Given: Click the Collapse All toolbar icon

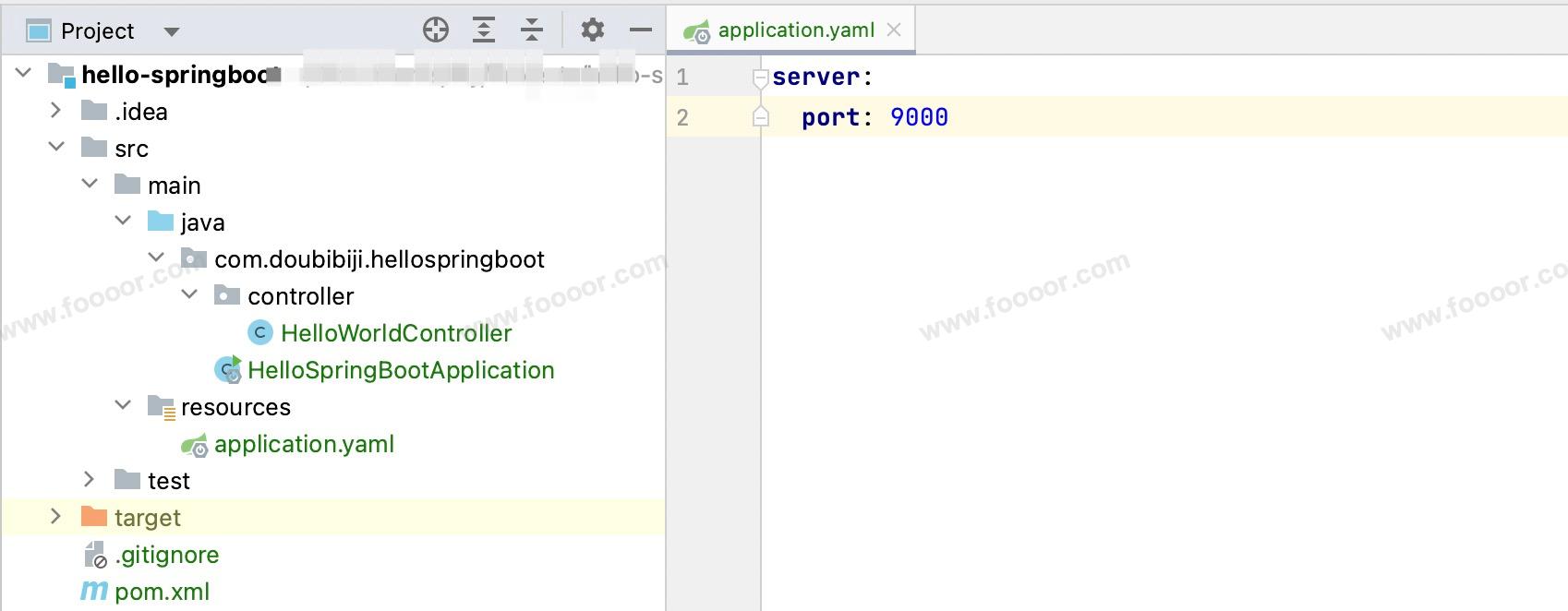Looking at the screenshot, I should 532,30.
